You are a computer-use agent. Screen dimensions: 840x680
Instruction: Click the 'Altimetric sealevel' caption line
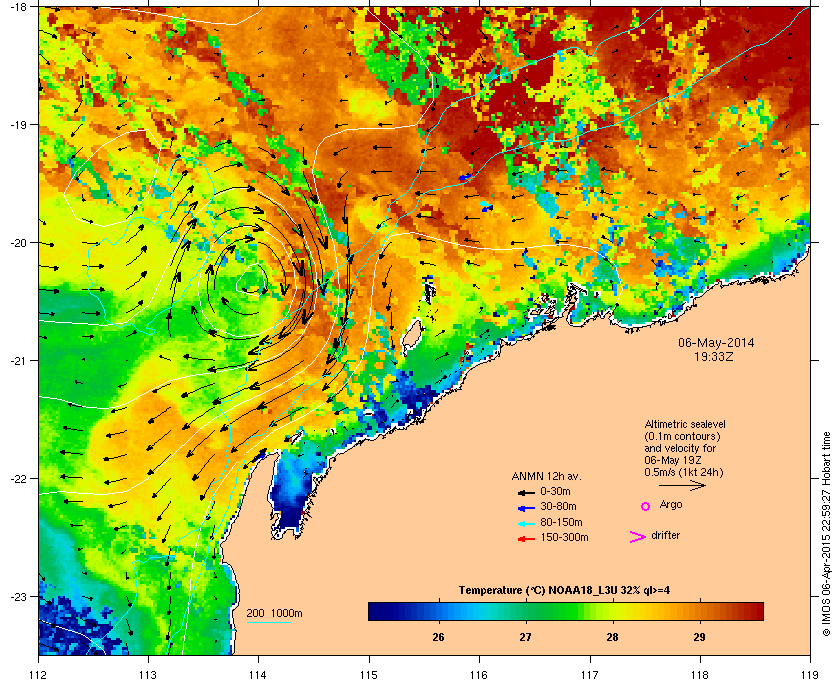click(685, 424)
